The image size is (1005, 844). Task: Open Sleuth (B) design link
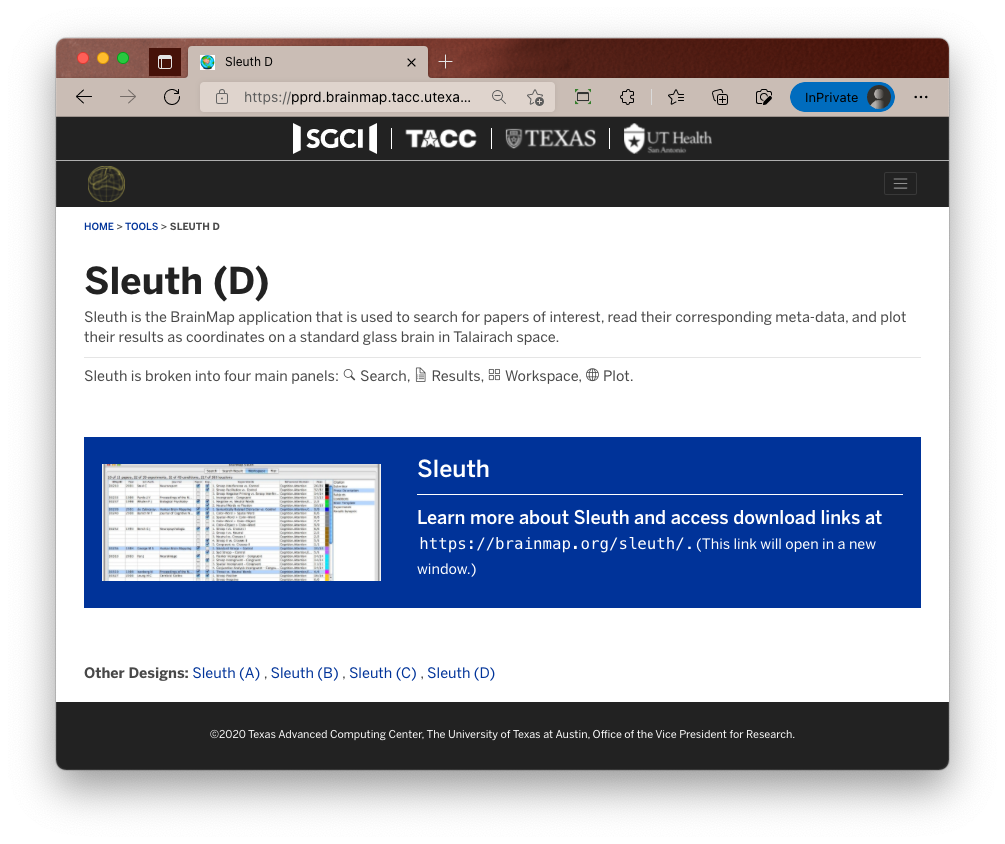pyautogui.click(x=304, y=673)
